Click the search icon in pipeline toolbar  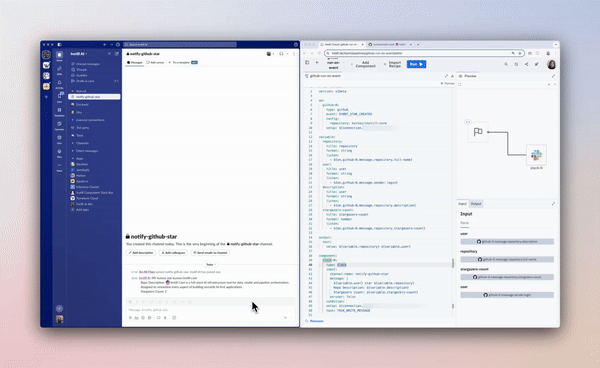(506, 64)
